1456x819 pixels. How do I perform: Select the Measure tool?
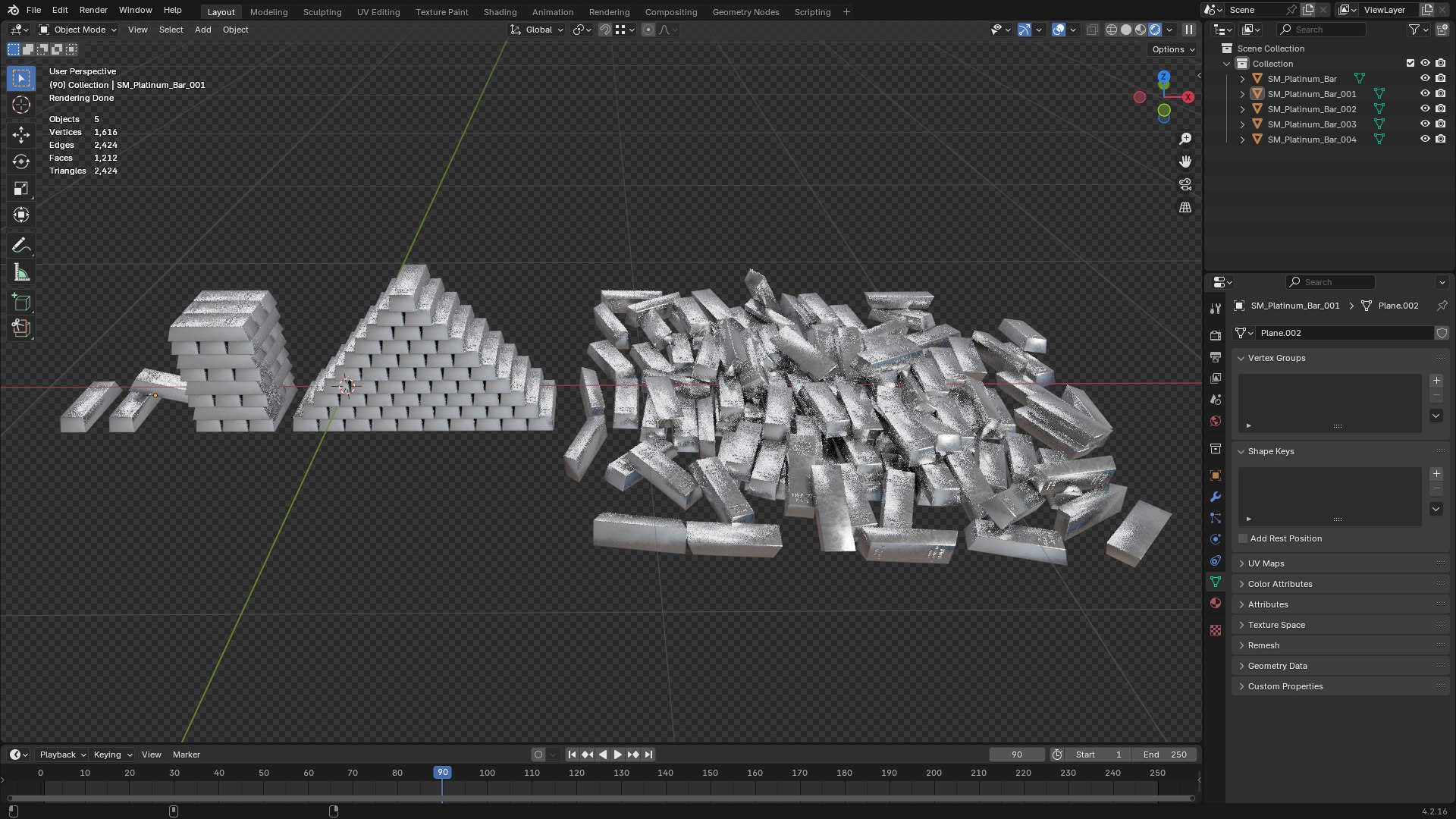coord(21,272)
